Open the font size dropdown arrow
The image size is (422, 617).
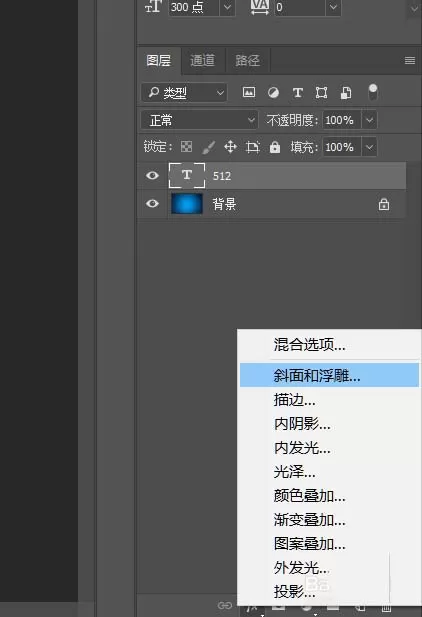click(x=227, y=7)
